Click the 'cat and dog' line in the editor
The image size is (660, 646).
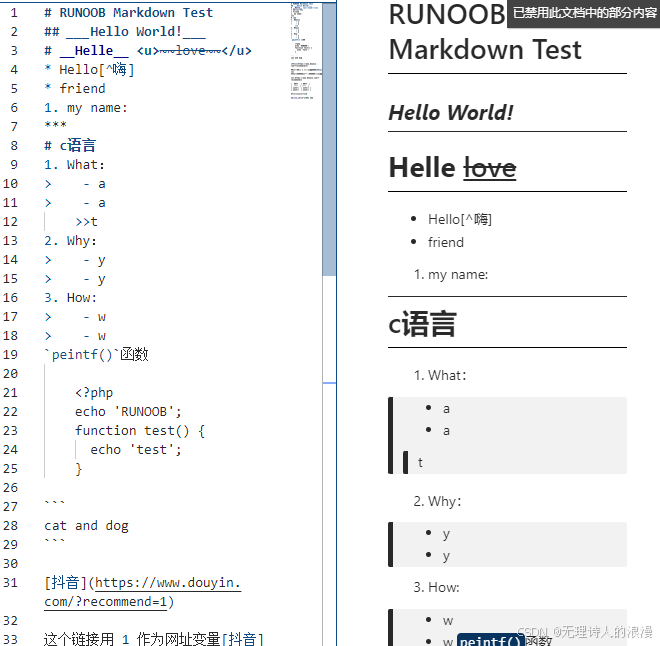pyautogui.click(x=86, y=526)
